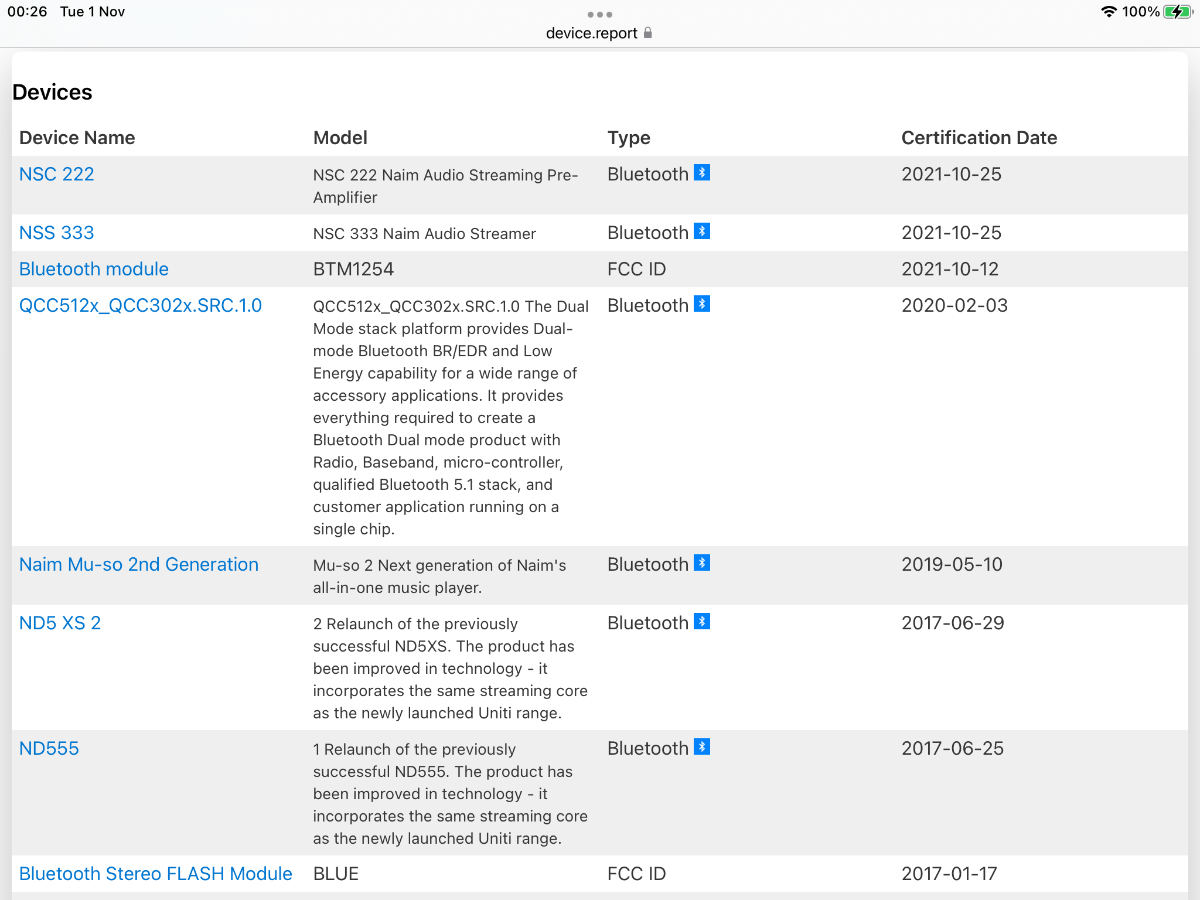
Task: Click FCC ID type in Bluetooth module row
Action: point(637,269)
